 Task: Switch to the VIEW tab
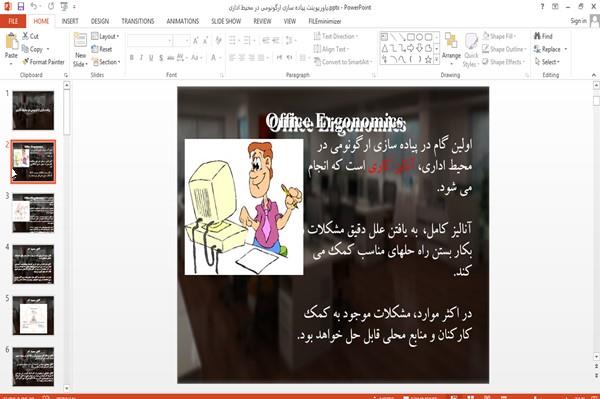[290, 21]
